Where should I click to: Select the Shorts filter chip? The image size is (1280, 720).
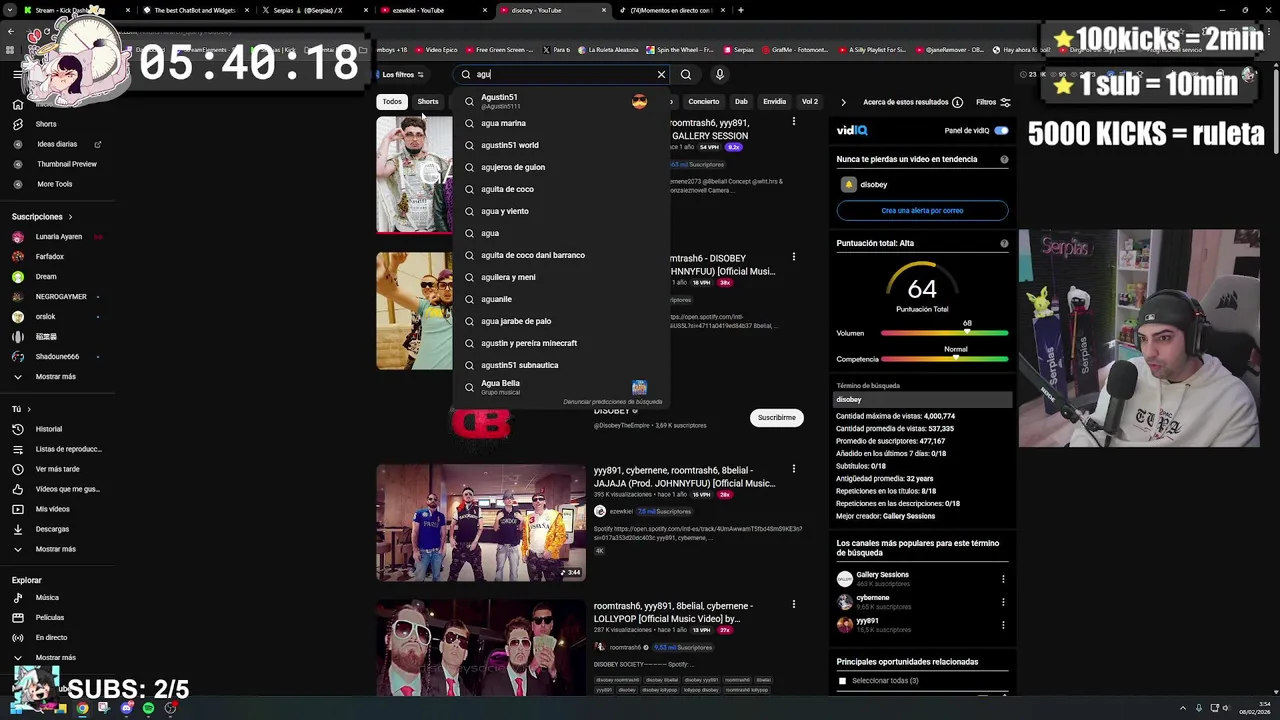click(x=428, y=101)
